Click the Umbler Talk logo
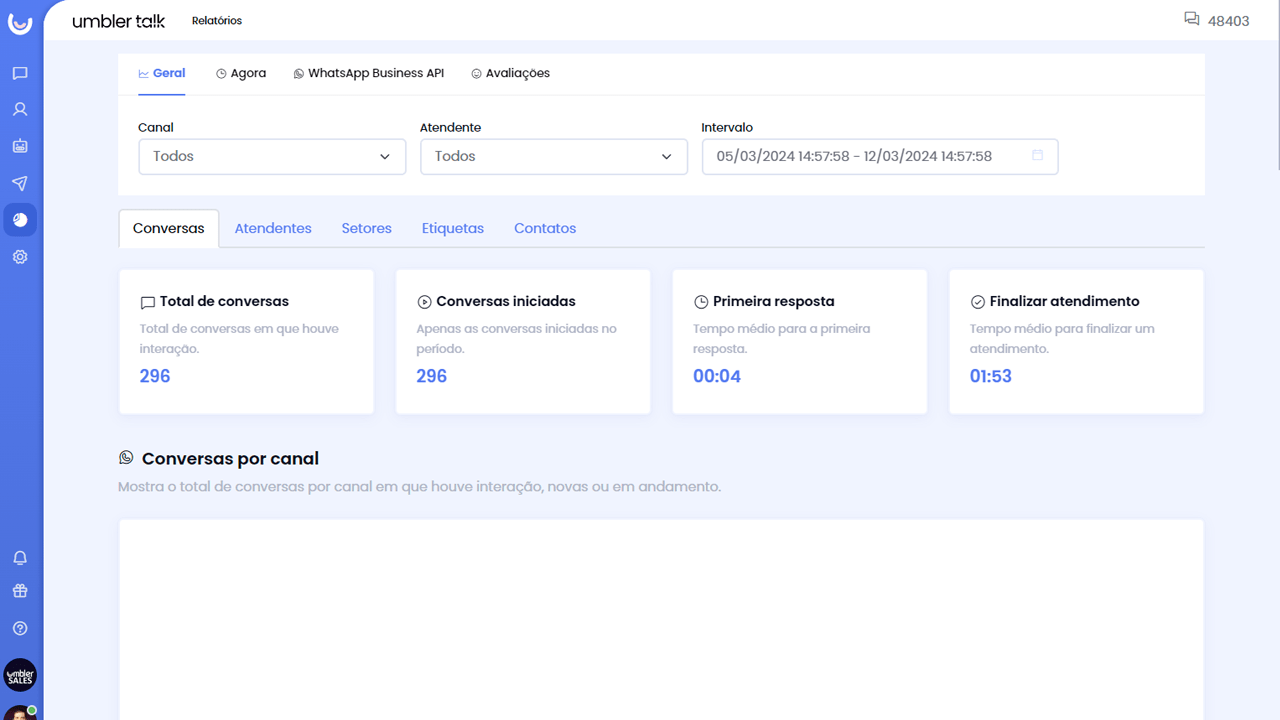Screen dimensions: 1280x720 pyautogui.click(x=118, y=21)
